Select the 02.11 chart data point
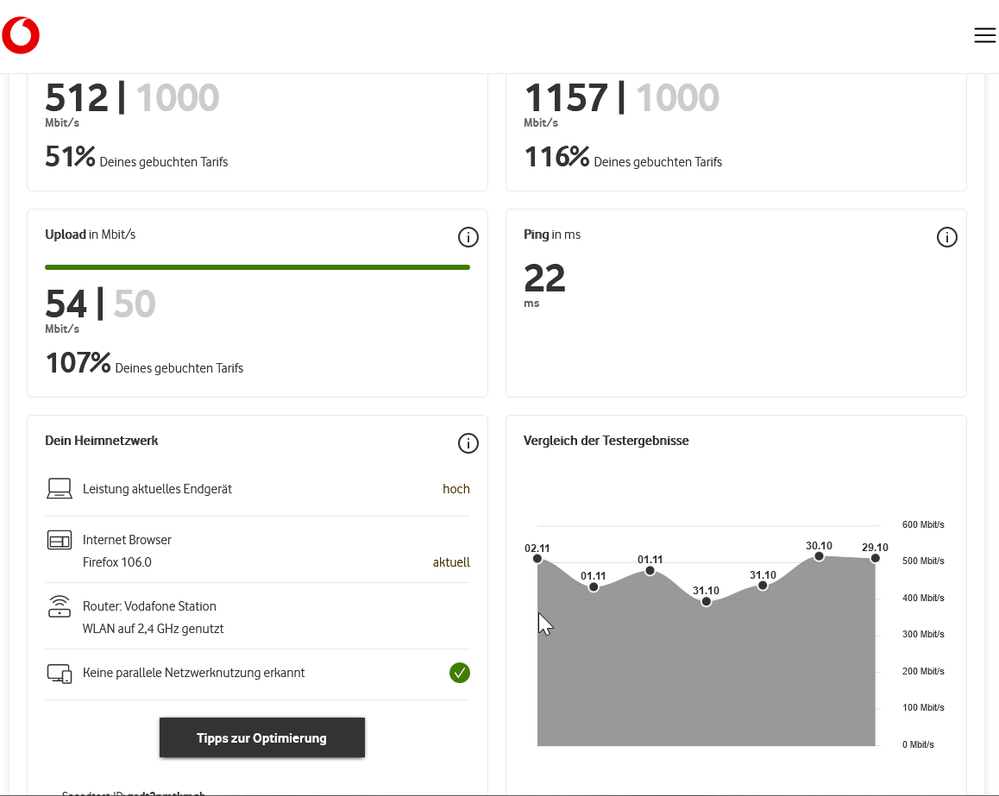Viewport: 999px width, 796px height. click(x=538, y=559)
